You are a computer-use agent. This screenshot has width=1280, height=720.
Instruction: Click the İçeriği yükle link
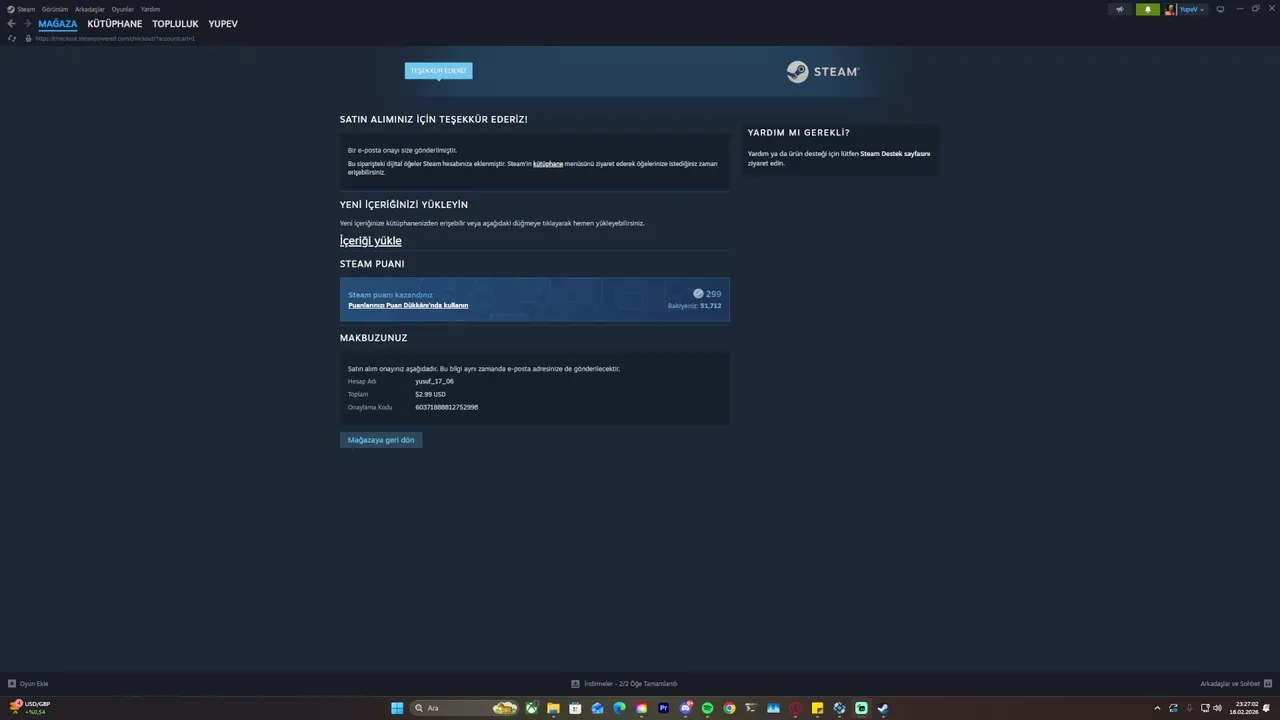pos(371,241)
